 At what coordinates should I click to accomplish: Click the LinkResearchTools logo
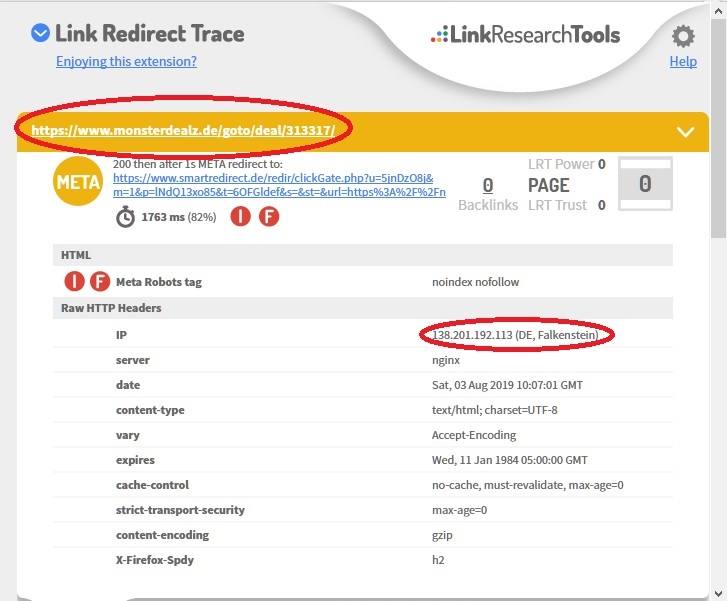pyautogui.click(x=525, y=35)
